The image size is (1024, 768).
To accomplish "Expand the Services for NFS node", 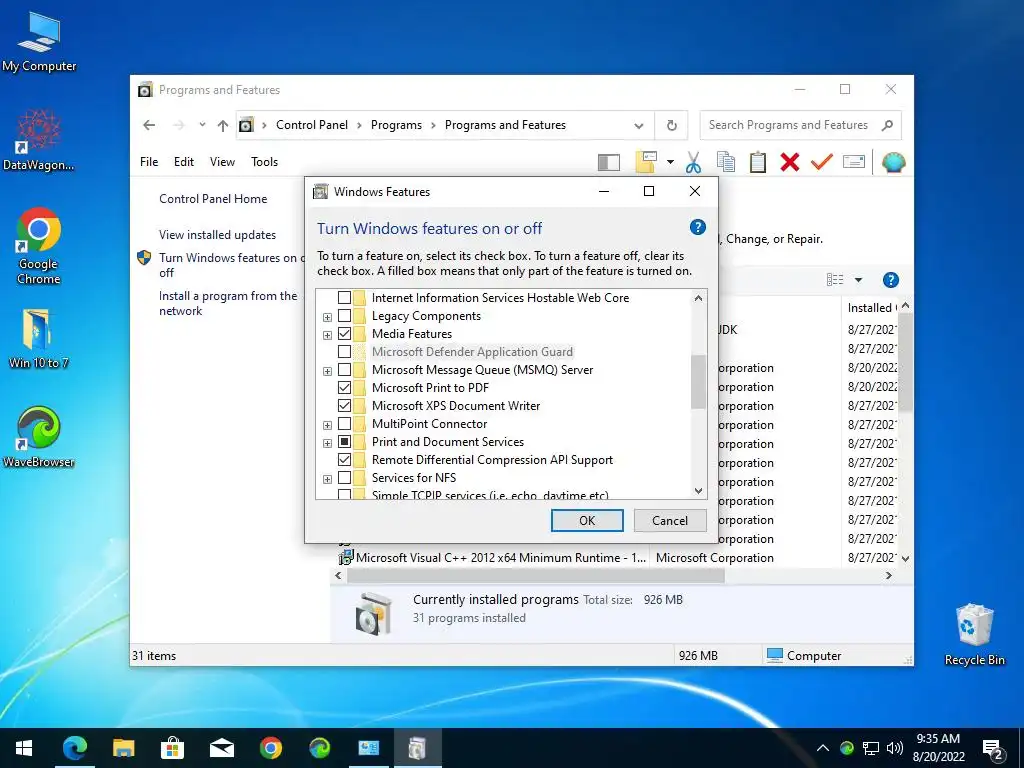I will click(327, 479).
